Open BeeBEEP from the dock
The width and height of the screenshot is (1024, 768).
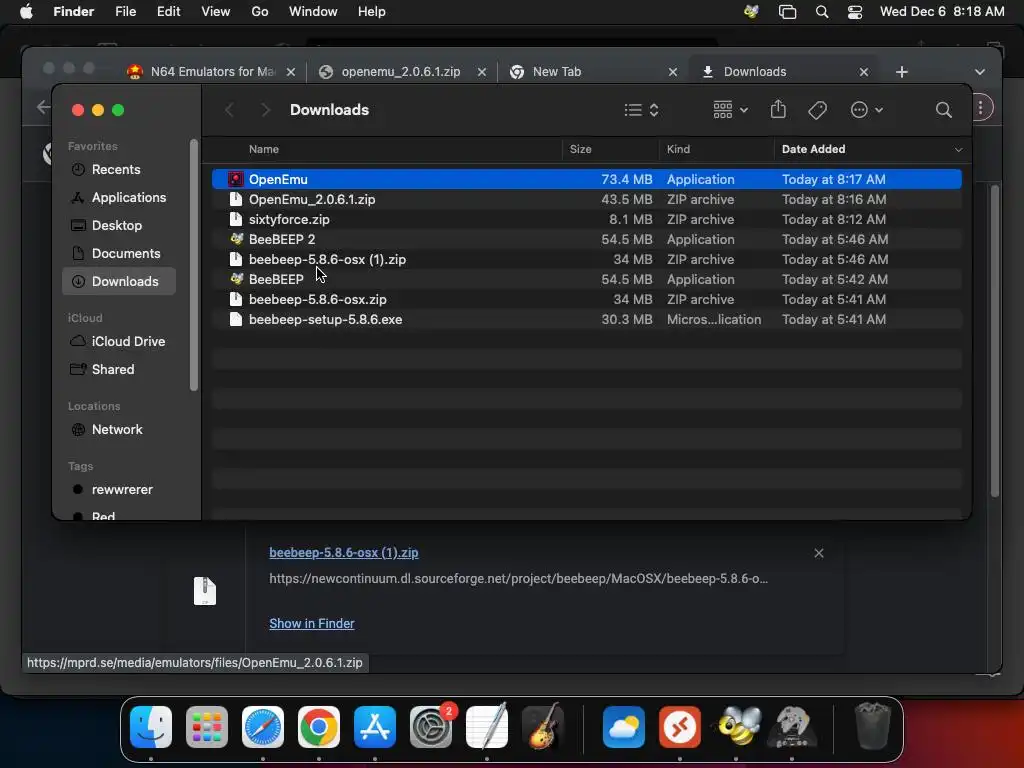(736, 727)
